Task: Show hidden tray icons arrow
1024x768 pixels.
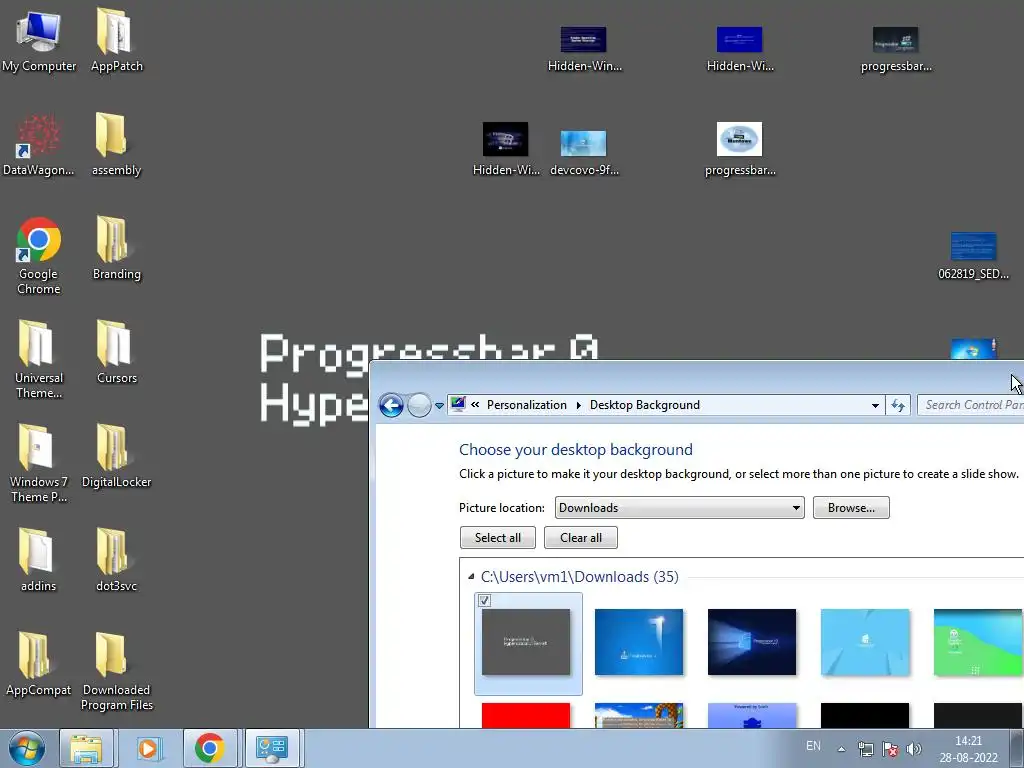Action: [x=841, y=749]
